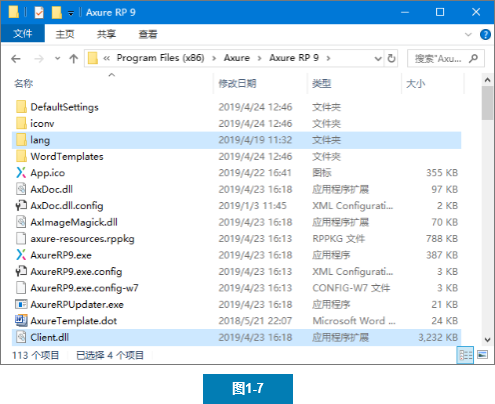495x404 pixels.
Task: Switch to details view layout icon
Action: click(x=465, y=355)
